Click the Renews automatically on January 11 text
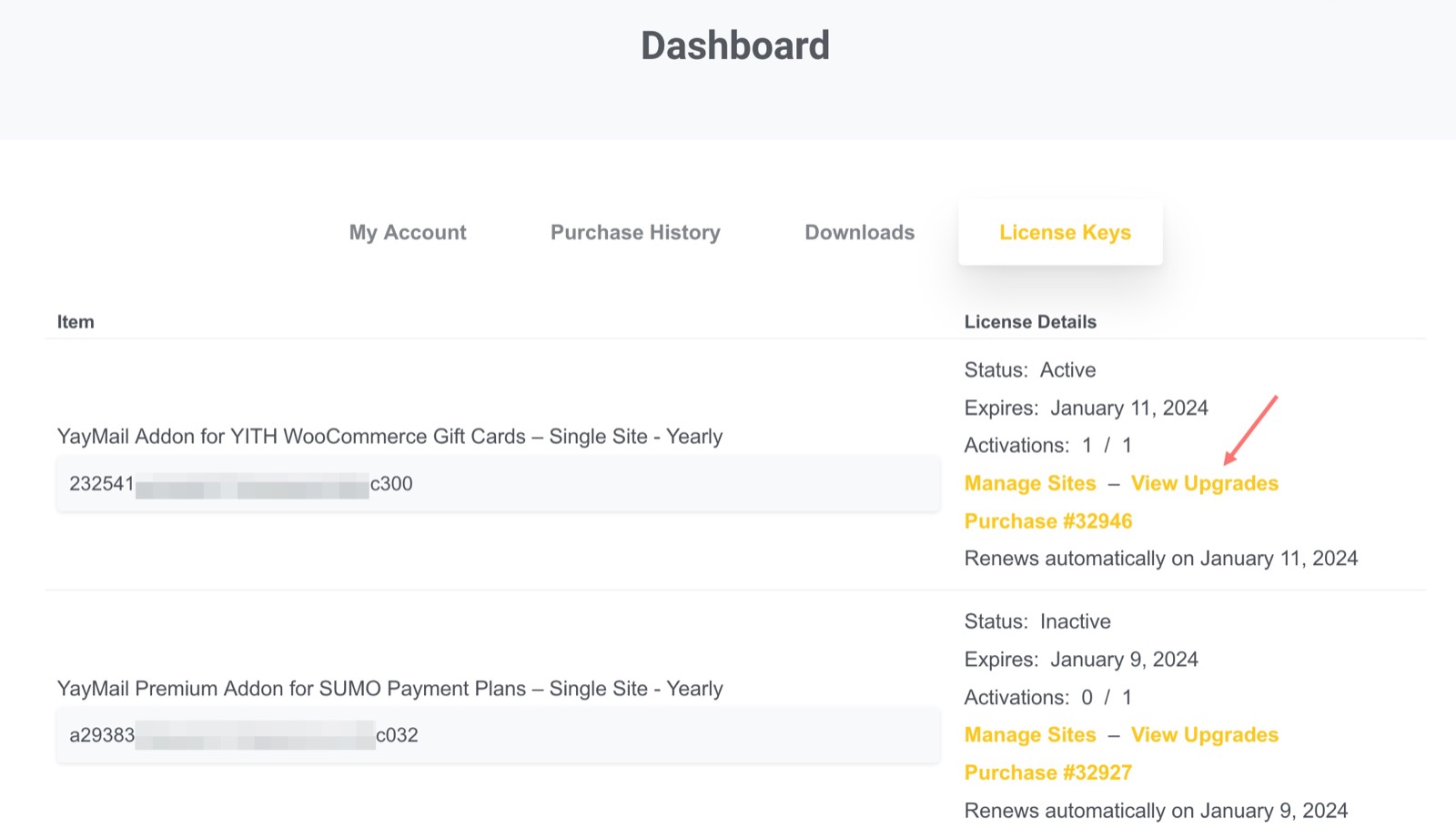 pyautogui.click(x=1160, y=559)
